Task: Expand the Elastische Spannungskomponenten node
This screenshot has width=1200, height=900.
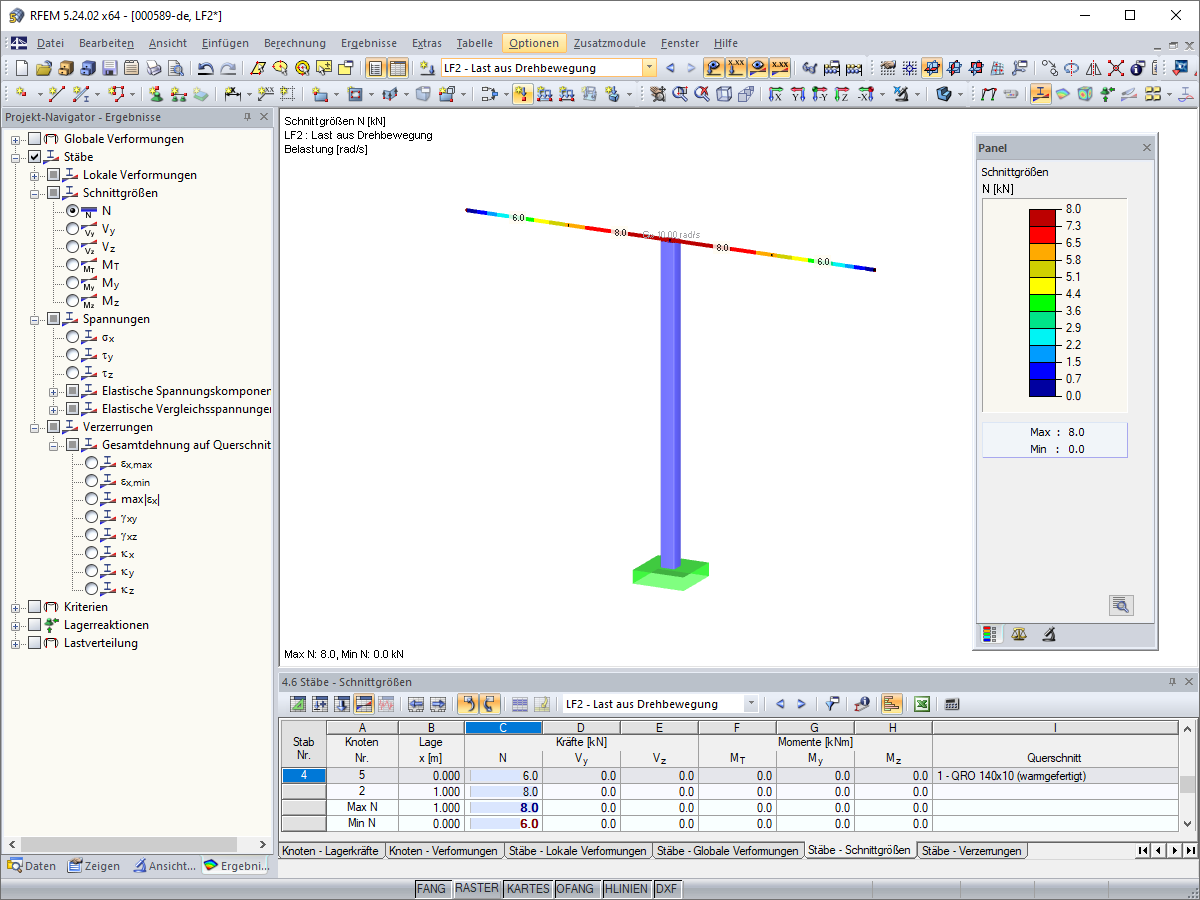Action: pos(54,391)
